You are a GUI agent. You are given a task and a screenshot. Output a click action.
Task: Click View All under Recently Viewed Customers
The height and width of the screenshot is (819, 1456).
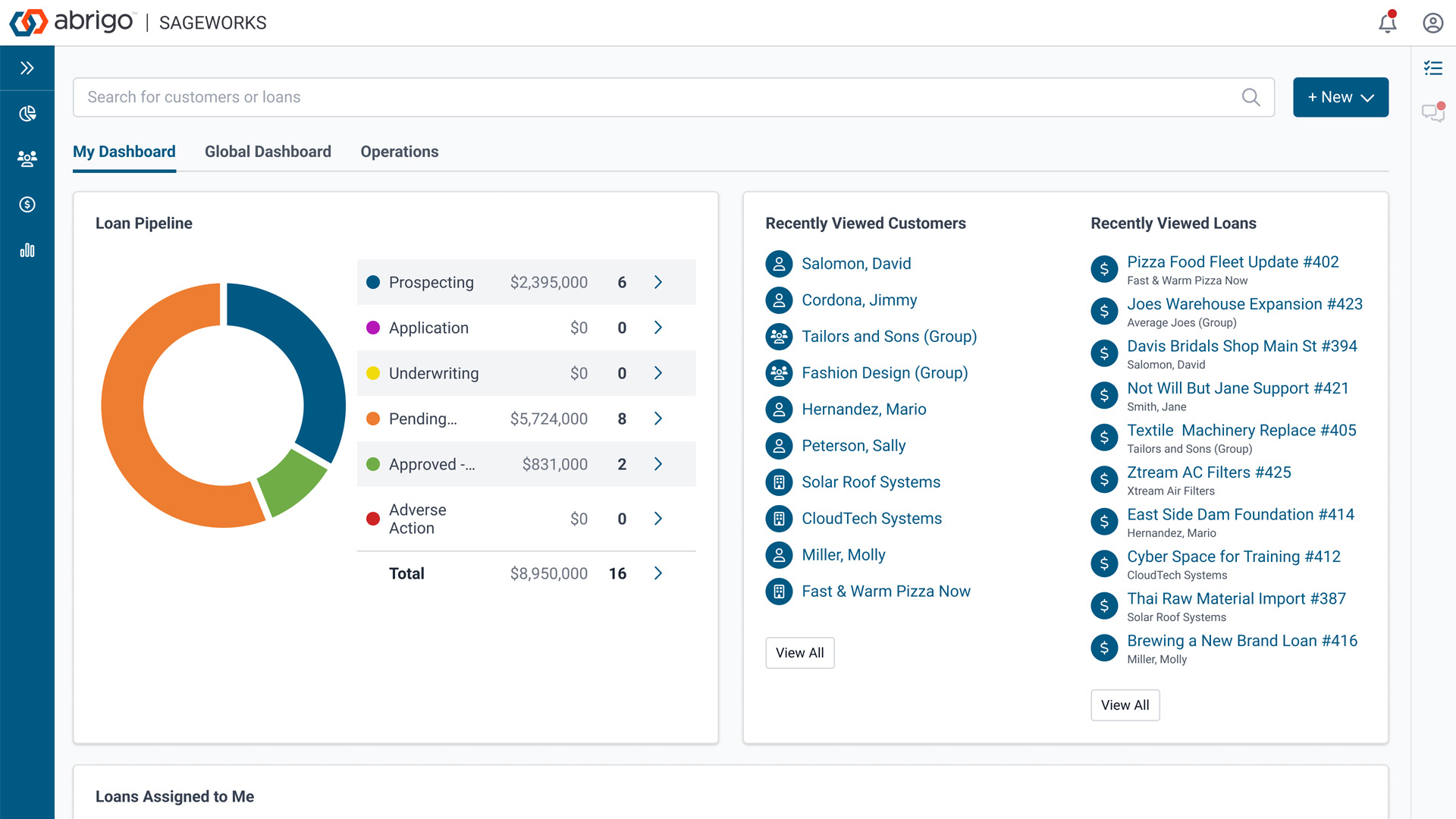pos(799,653)
